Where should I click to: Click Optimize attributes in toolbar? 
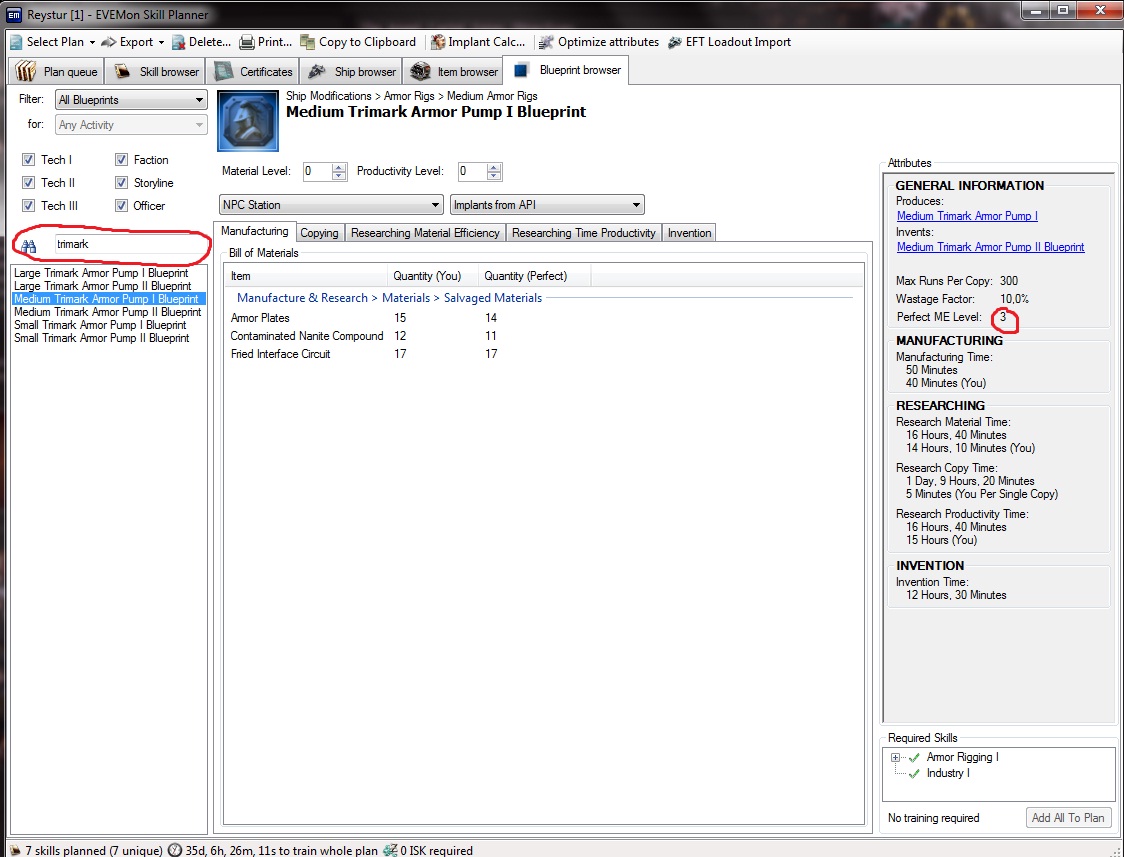(599, 42)
